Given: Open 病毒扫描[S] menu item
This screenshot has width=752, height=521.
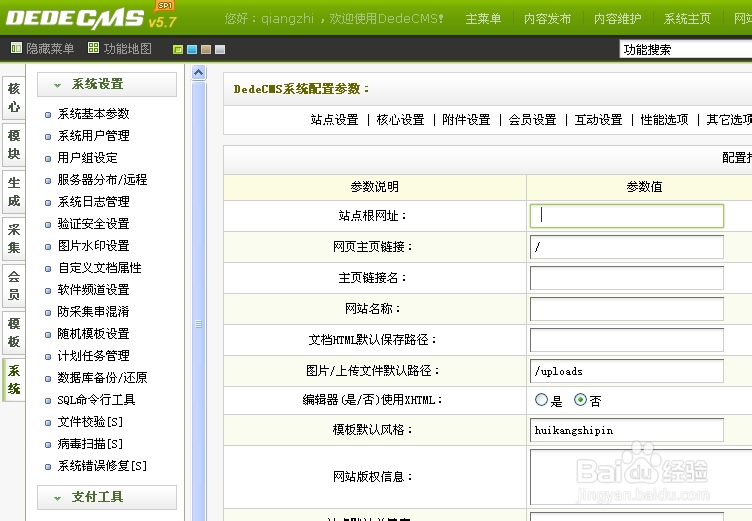Looking at the screenshot, I should [x=90, y=445].
